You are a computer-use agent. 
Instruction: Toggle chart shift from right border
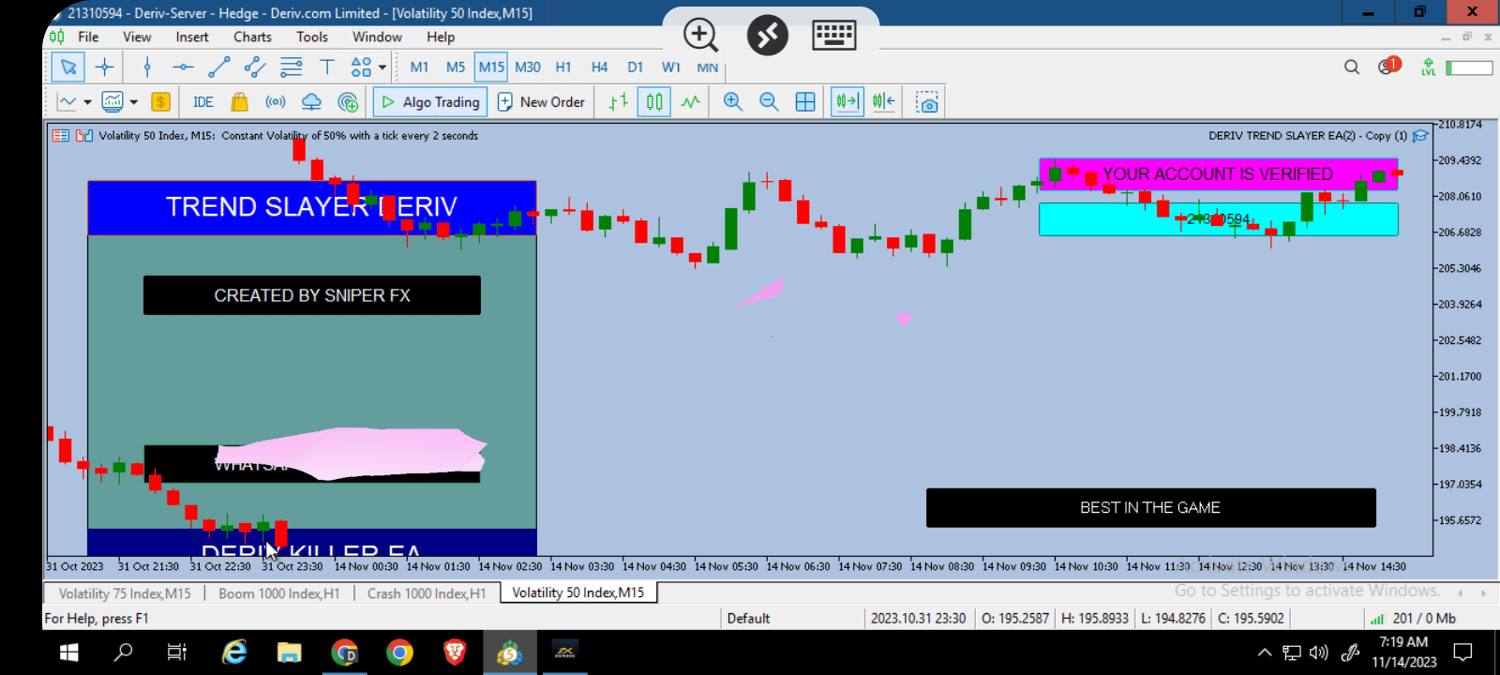click(883, 102)
